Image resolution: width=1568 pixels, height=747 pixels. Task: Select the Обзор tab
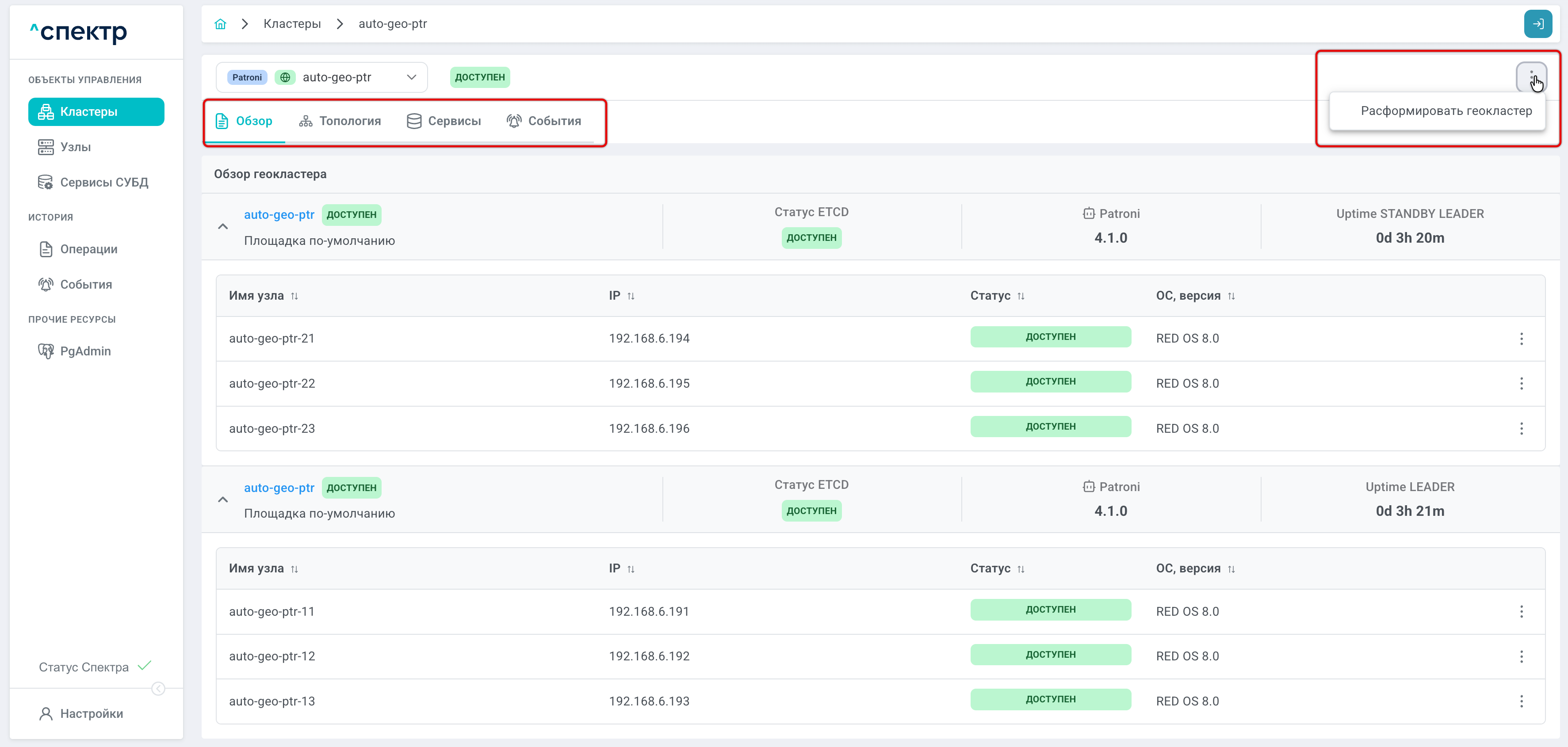(244, 121)
